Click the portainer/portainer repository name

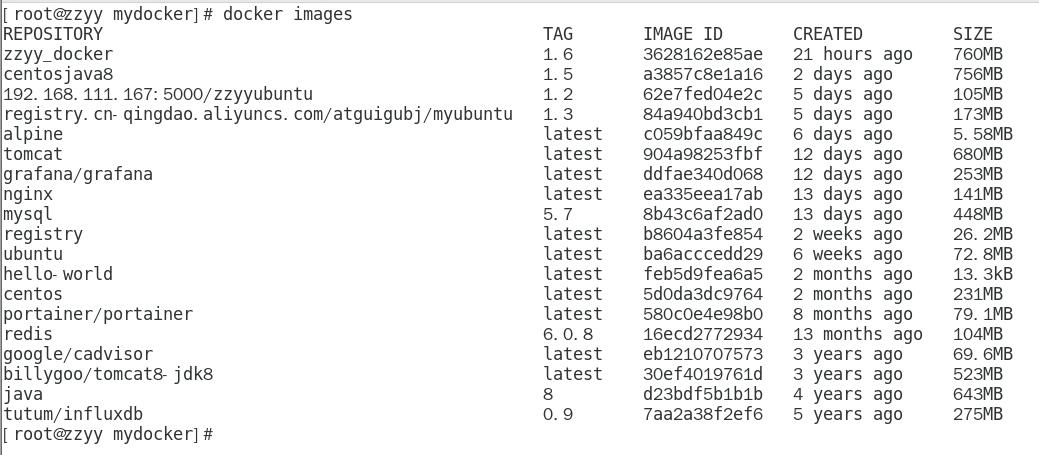(x=98, y=314)
